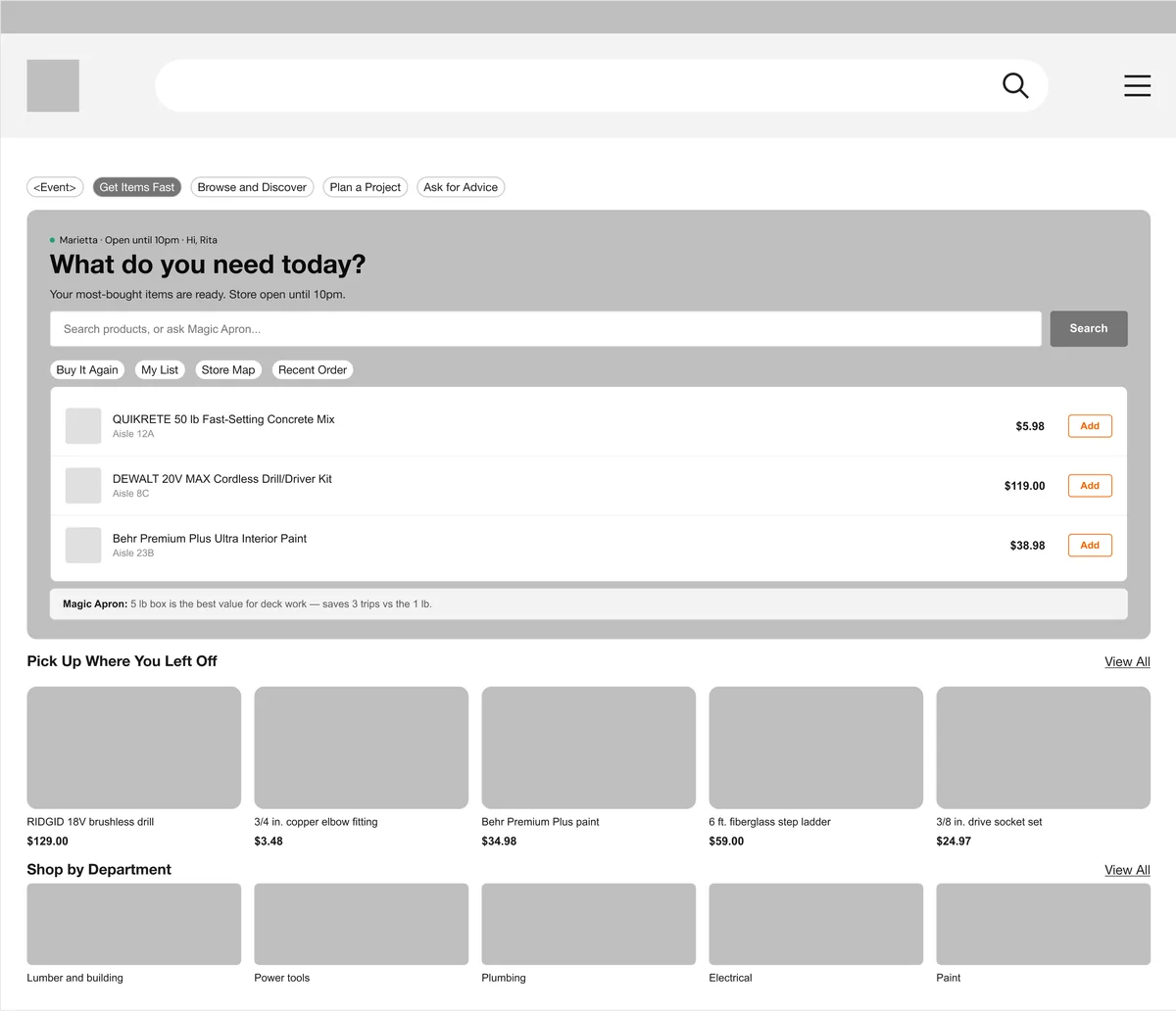Click the $38.98 price
The image size is (1176, 1011).
[x=1028, y=546]
